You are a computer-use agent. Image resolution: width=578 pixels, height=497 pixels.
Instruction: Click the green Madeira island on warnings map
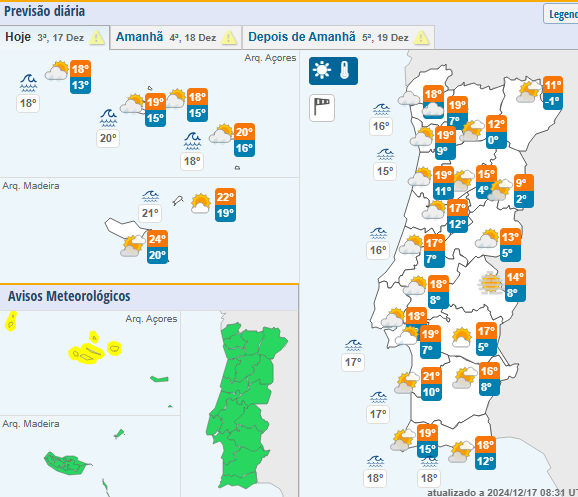point(66,463)
